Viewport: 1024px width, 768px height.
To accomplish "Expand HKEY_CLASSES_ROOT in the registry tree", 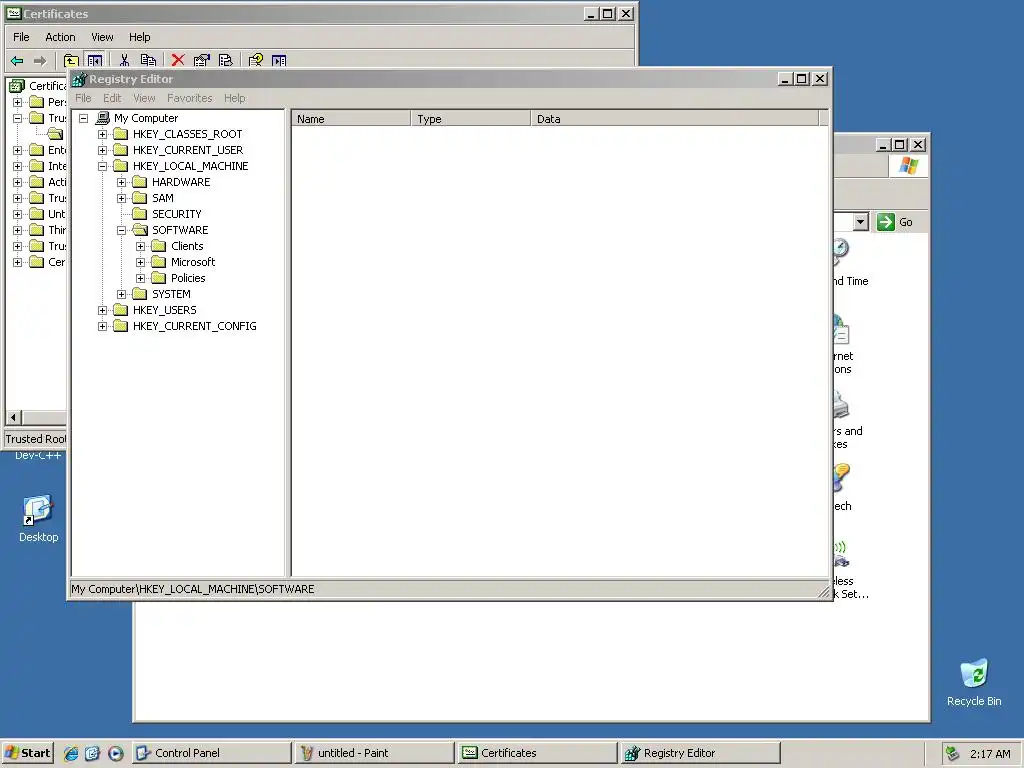I will 103,135.
